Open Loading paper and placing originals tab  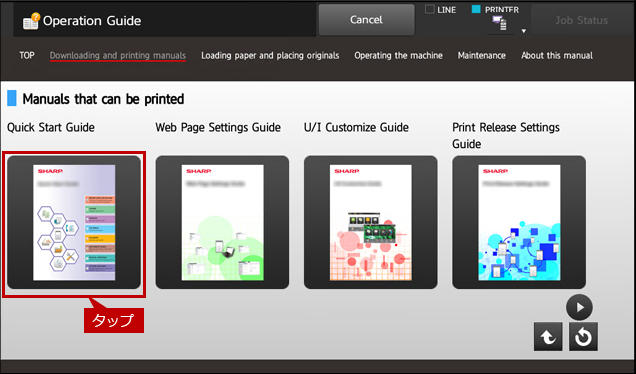(270, 56)
